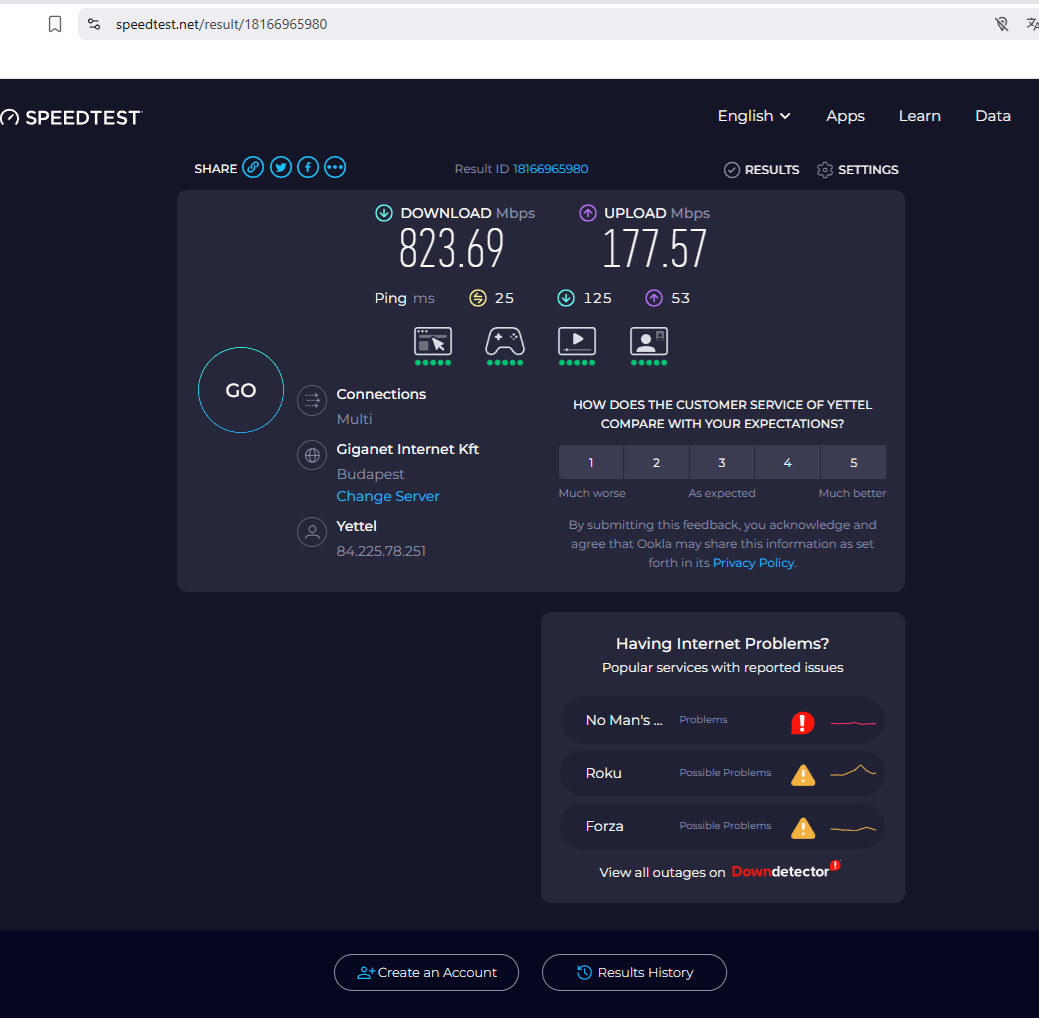1039x1018 pixels.
Task: Open Results History
Action: (634, 972)
